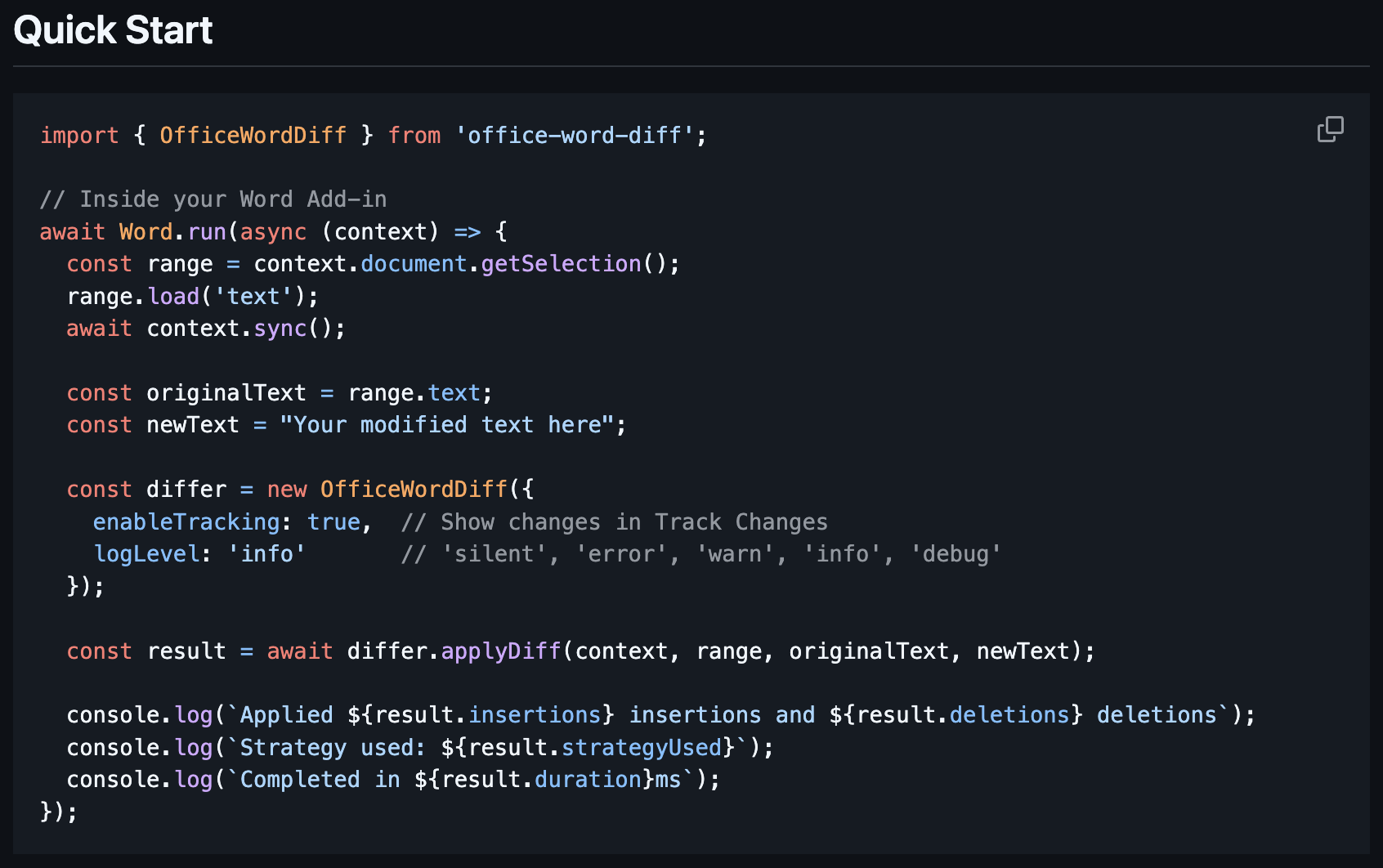Click the Quick Start heading
Viewport: 1383px width, 868px height.
[113, 31]
